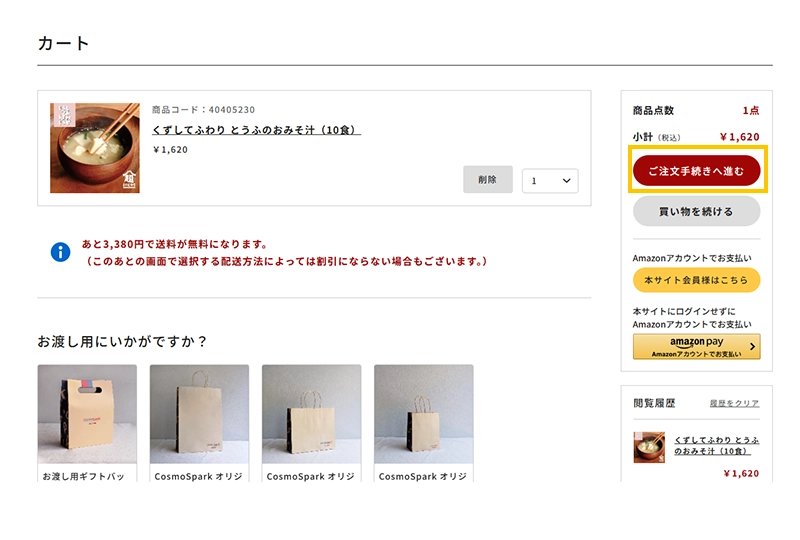Click 履歴をクリア link

pos(734,403)
